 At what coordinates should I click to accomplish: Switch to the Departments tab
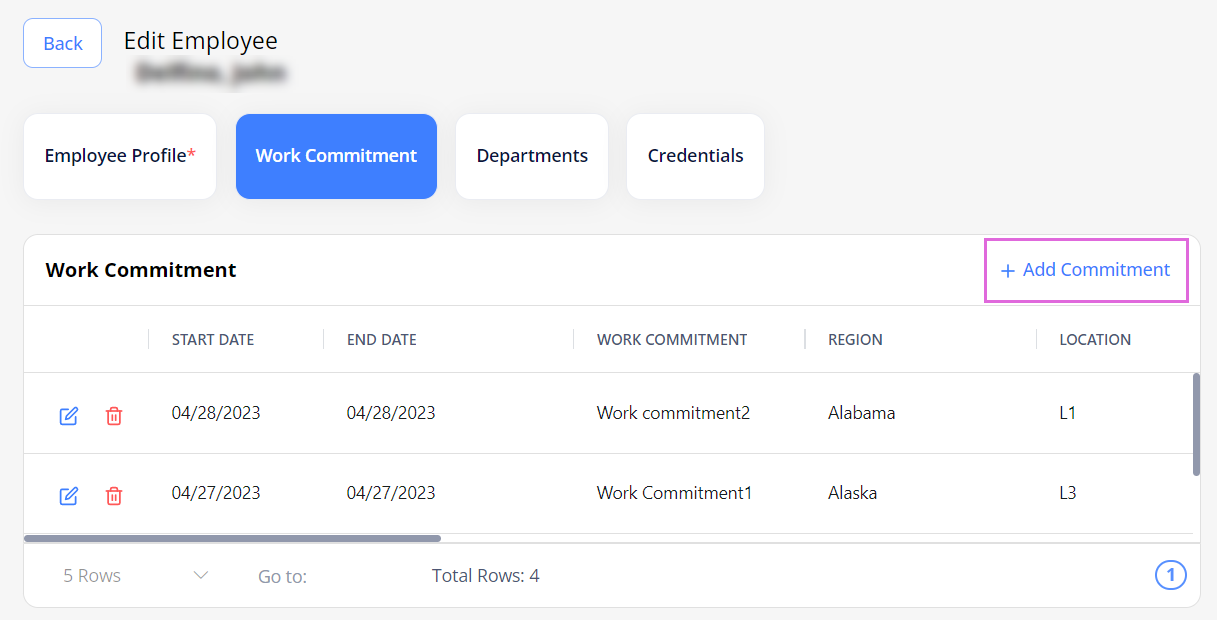532,156
